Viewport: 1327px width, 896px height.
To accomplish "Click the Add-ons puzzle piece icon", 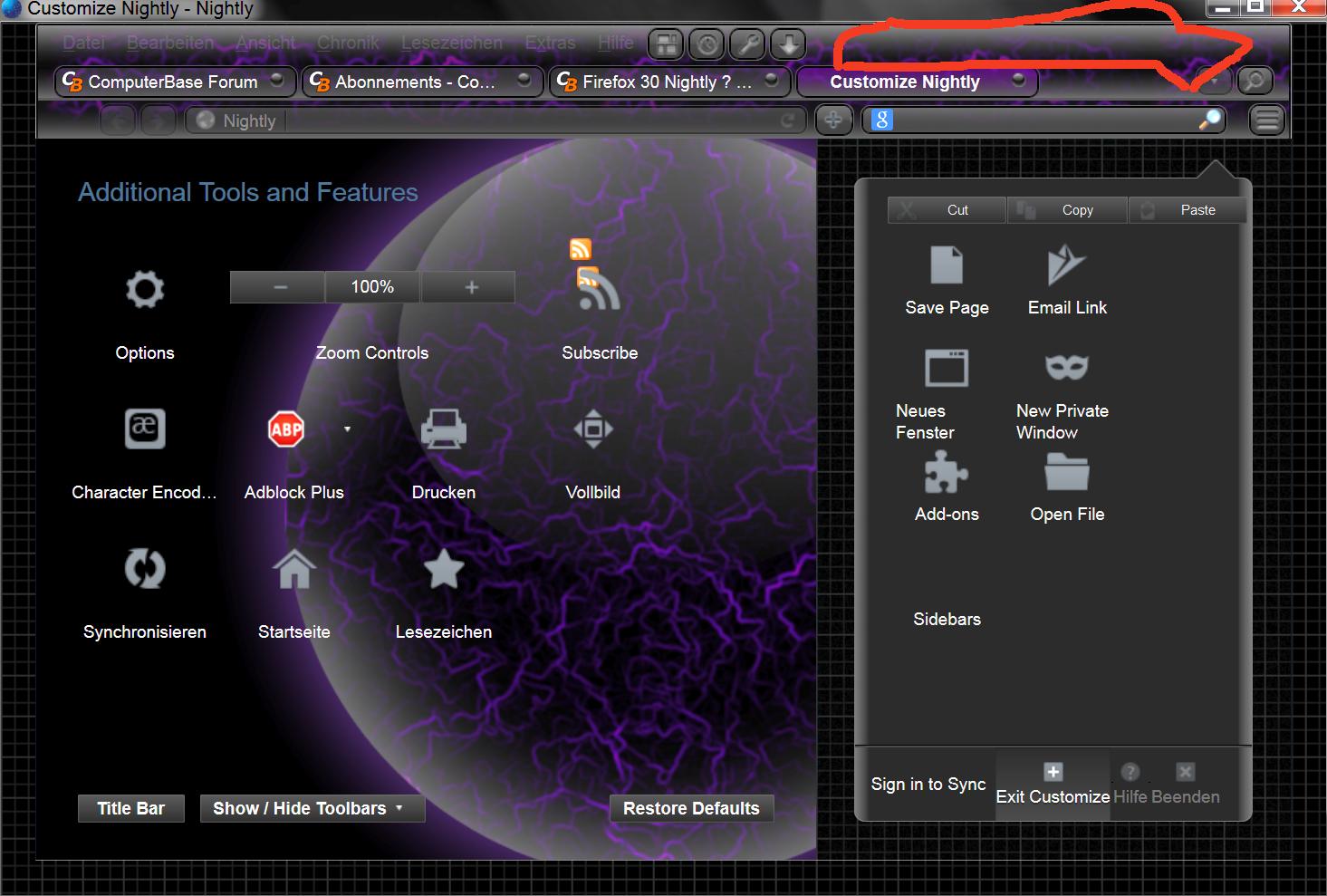I will (x=947, y=472).
